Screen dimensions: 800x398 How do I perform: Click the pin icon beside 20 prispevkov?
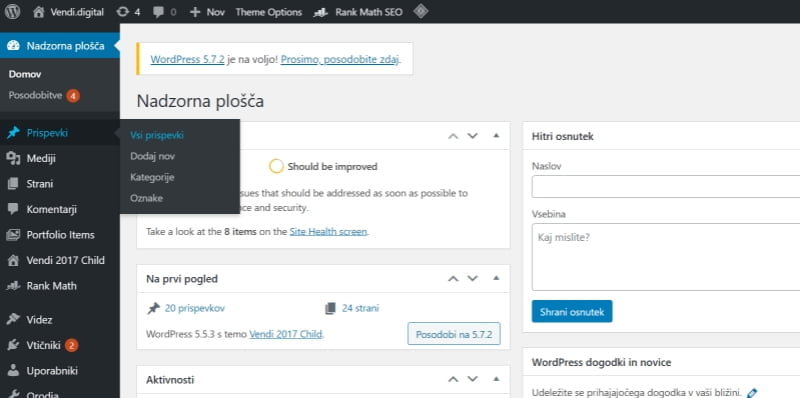pyautogui.click(x=153, y=308)
